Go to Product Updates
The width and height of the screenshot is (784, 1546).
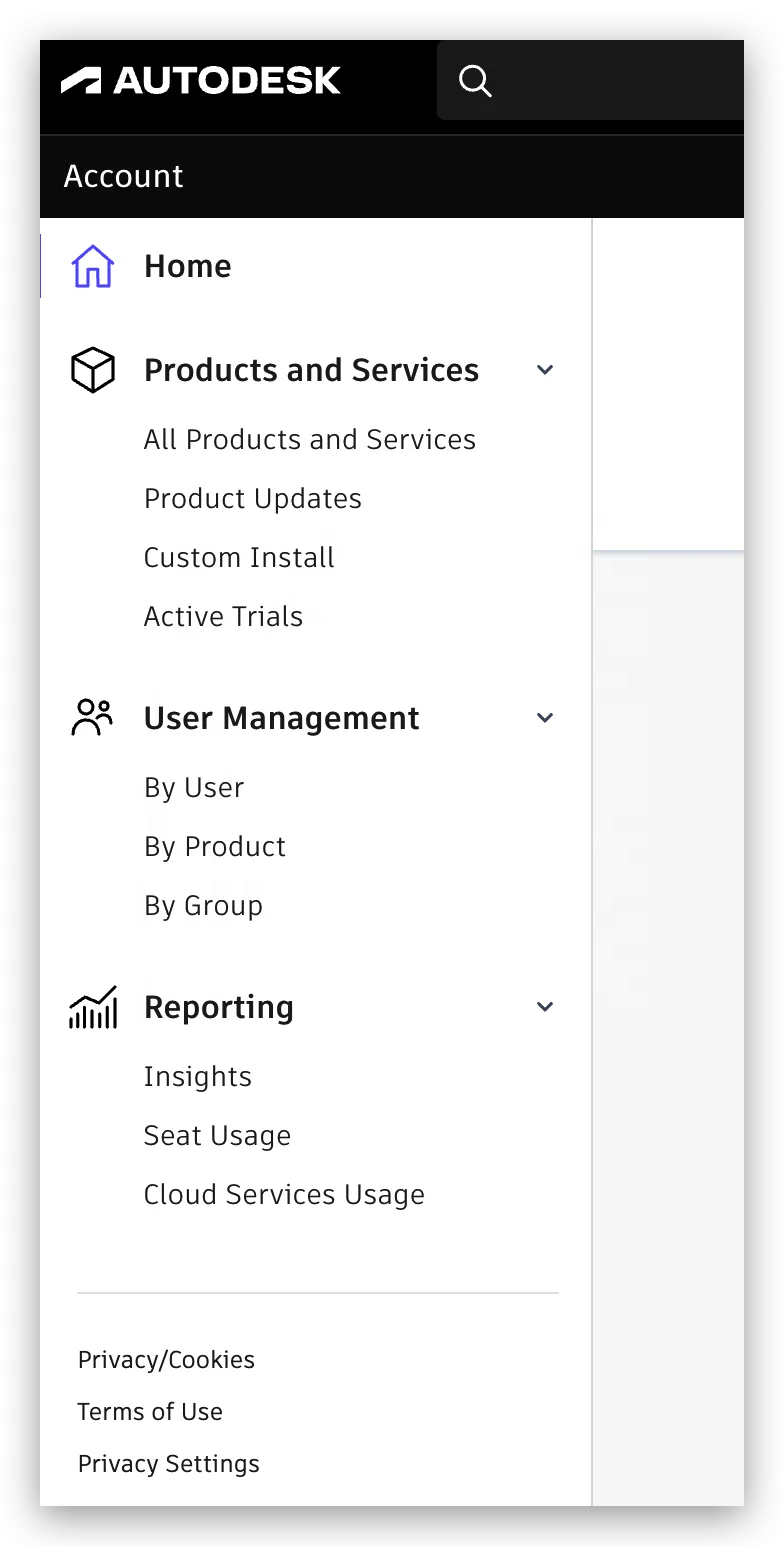point(252,499)
